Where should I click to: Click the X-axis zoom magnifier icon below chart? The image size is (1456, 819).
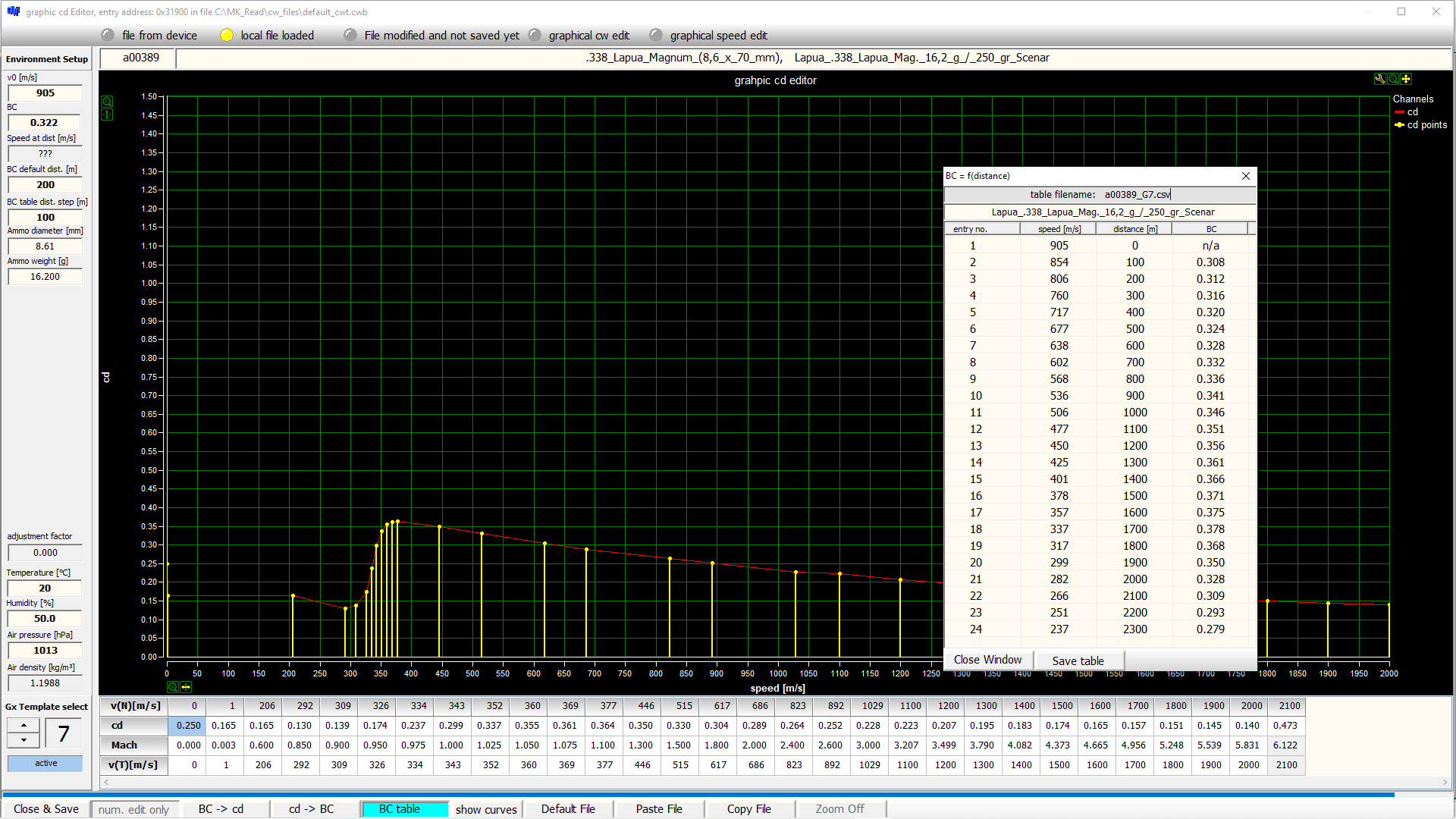coord(173,687)
